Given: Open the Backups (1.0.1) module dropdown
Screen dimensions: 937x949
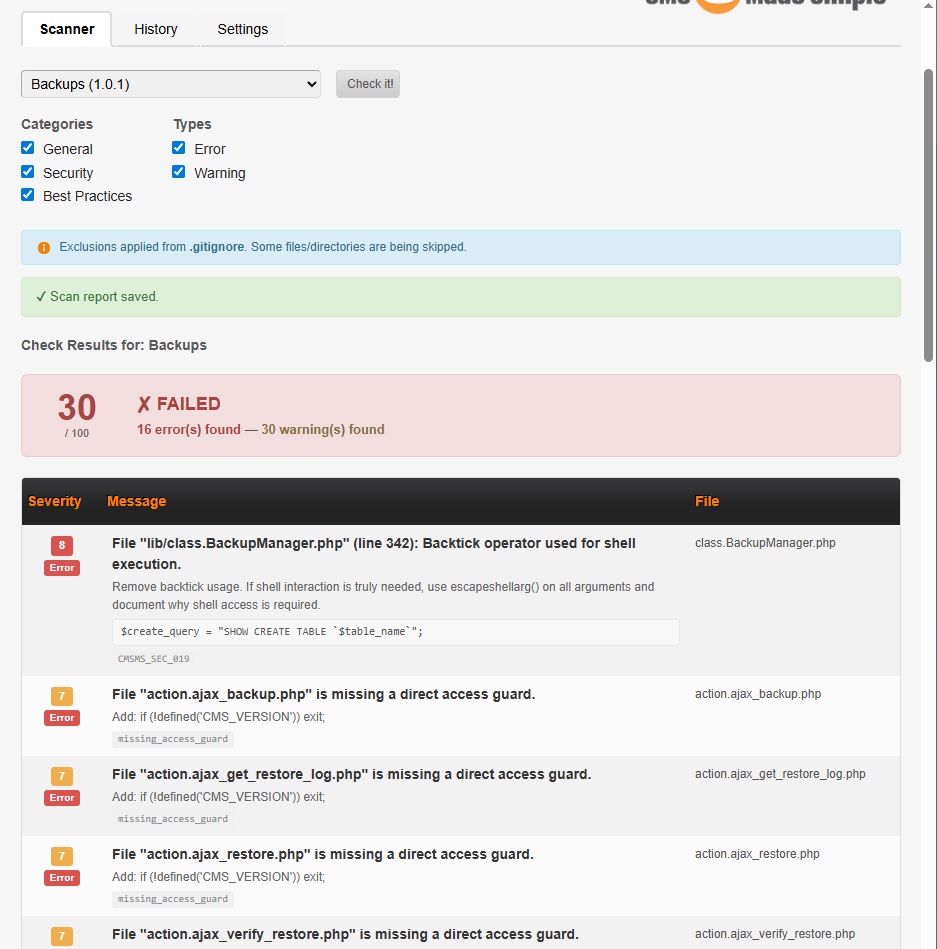Looking at the screenshot, I should (x=171, y=84).
